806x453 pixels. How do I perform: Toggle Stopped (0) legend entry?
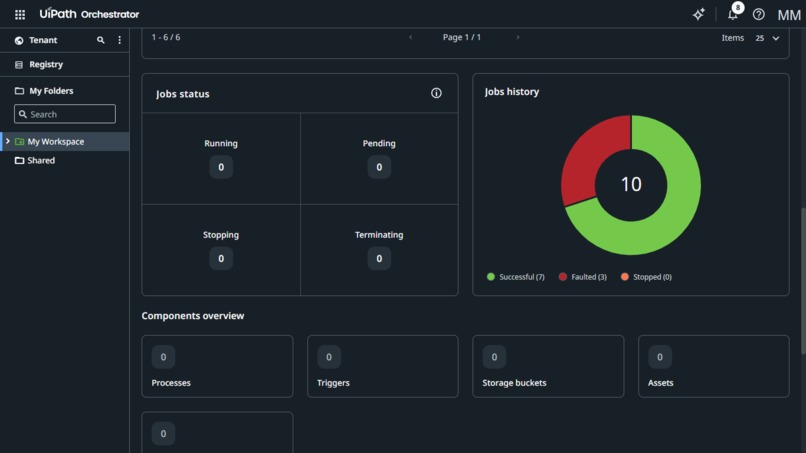click(646, 277)
